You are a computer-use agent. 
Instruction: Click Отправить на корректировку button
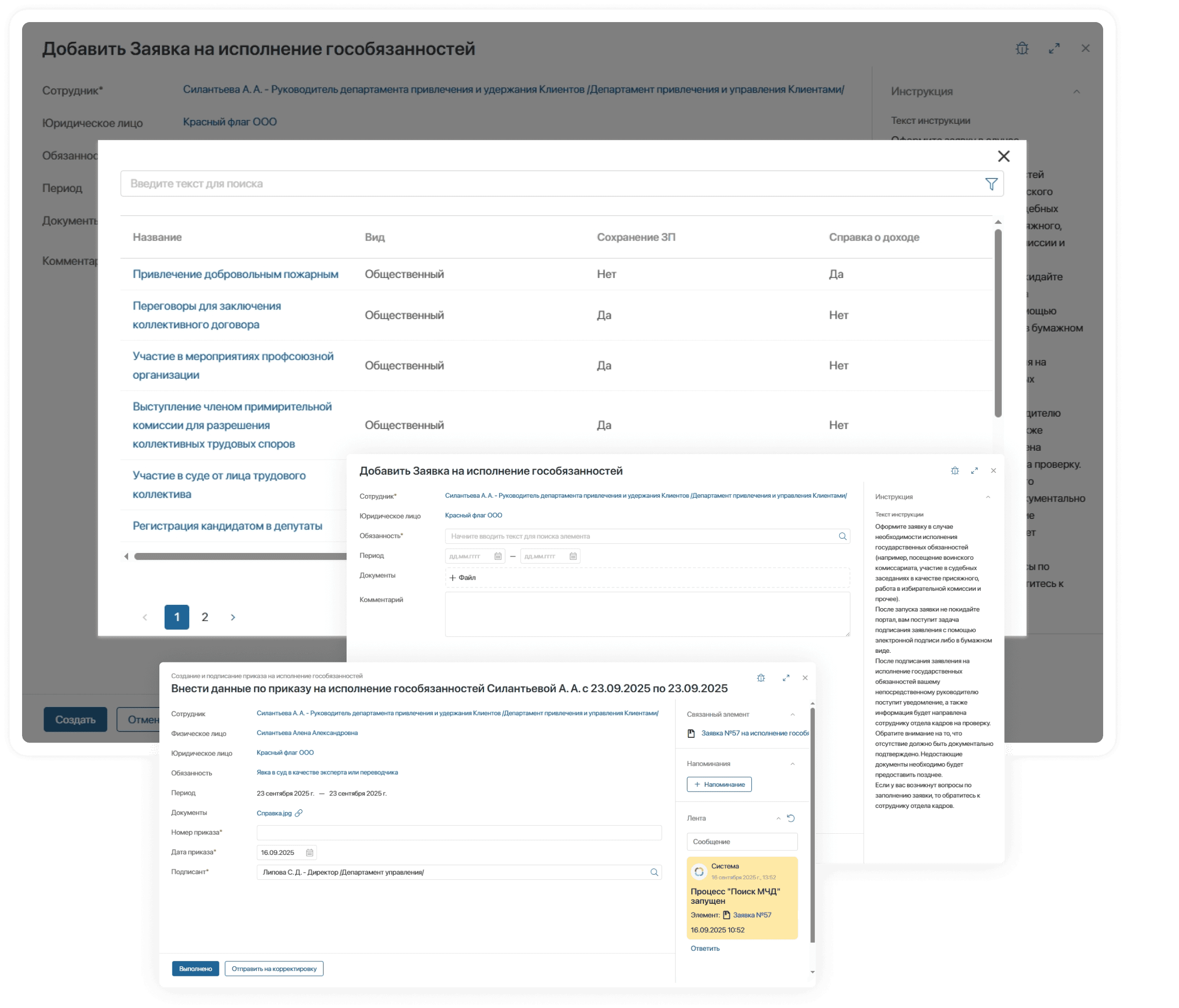pos(274,968)
